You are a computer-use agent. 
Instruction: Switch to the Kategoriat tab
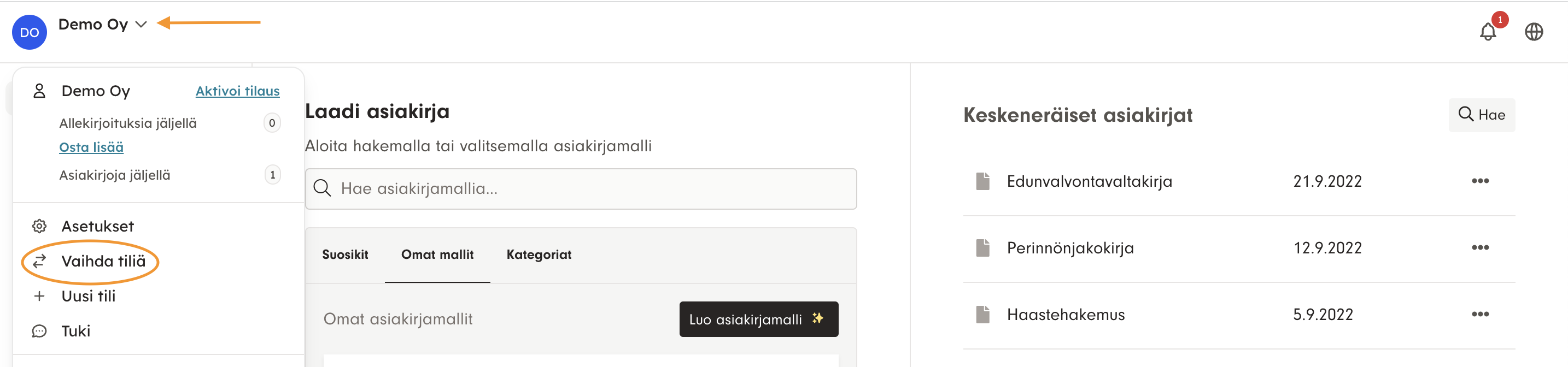[538, 254]
